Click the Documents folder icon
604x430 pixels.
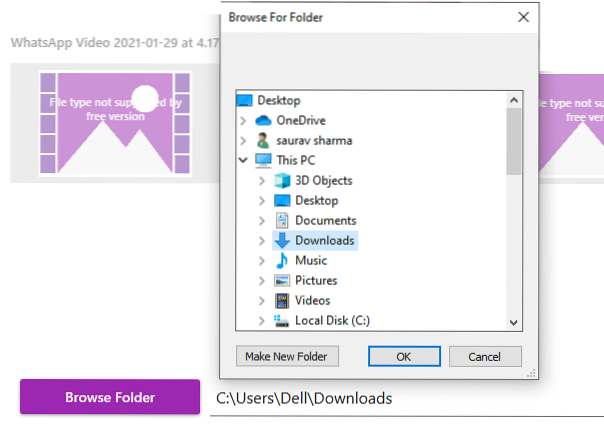click(282, 220)
